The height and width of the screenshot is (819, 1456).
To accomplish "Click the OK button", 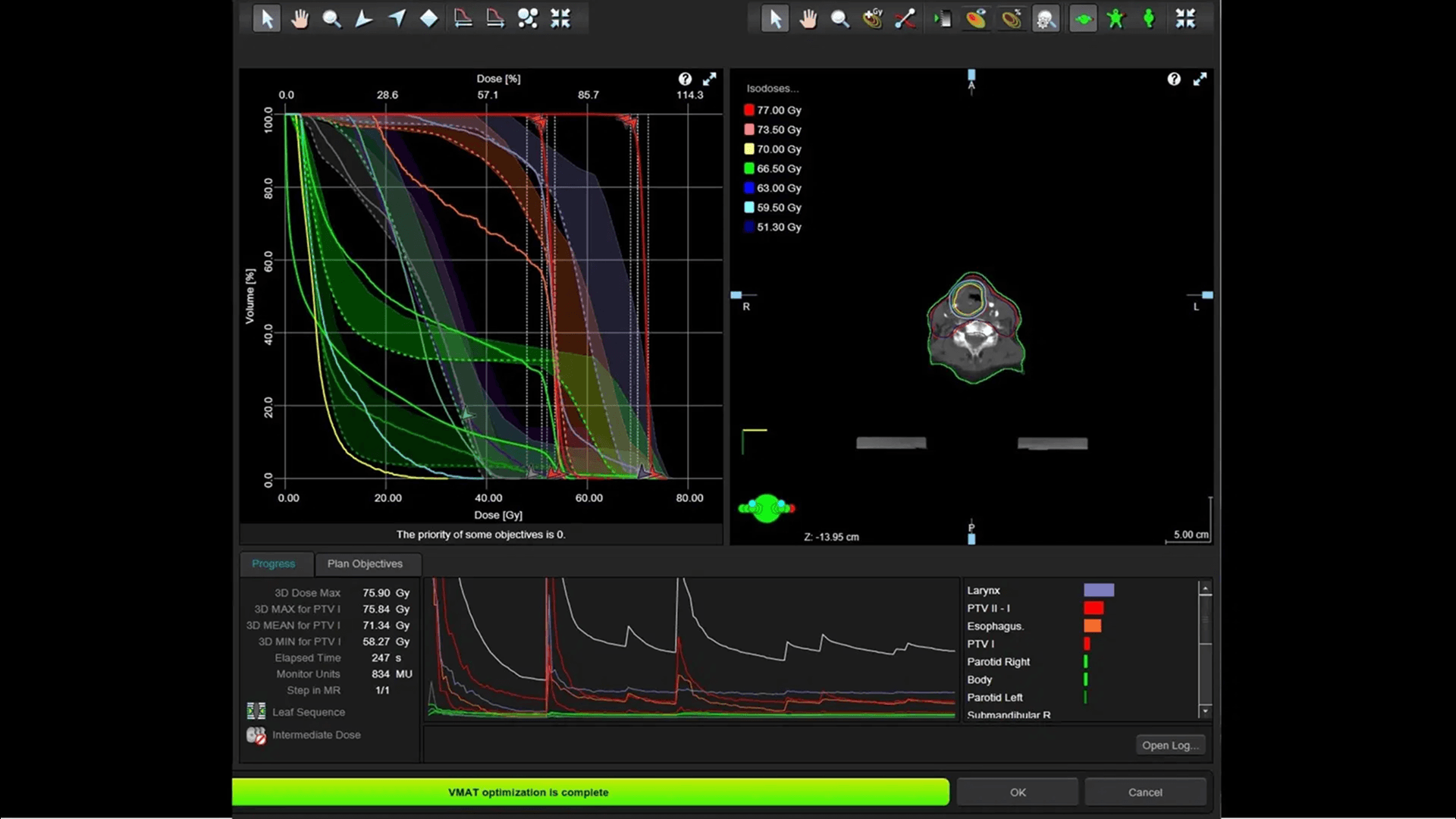I will coord(1017,792).
